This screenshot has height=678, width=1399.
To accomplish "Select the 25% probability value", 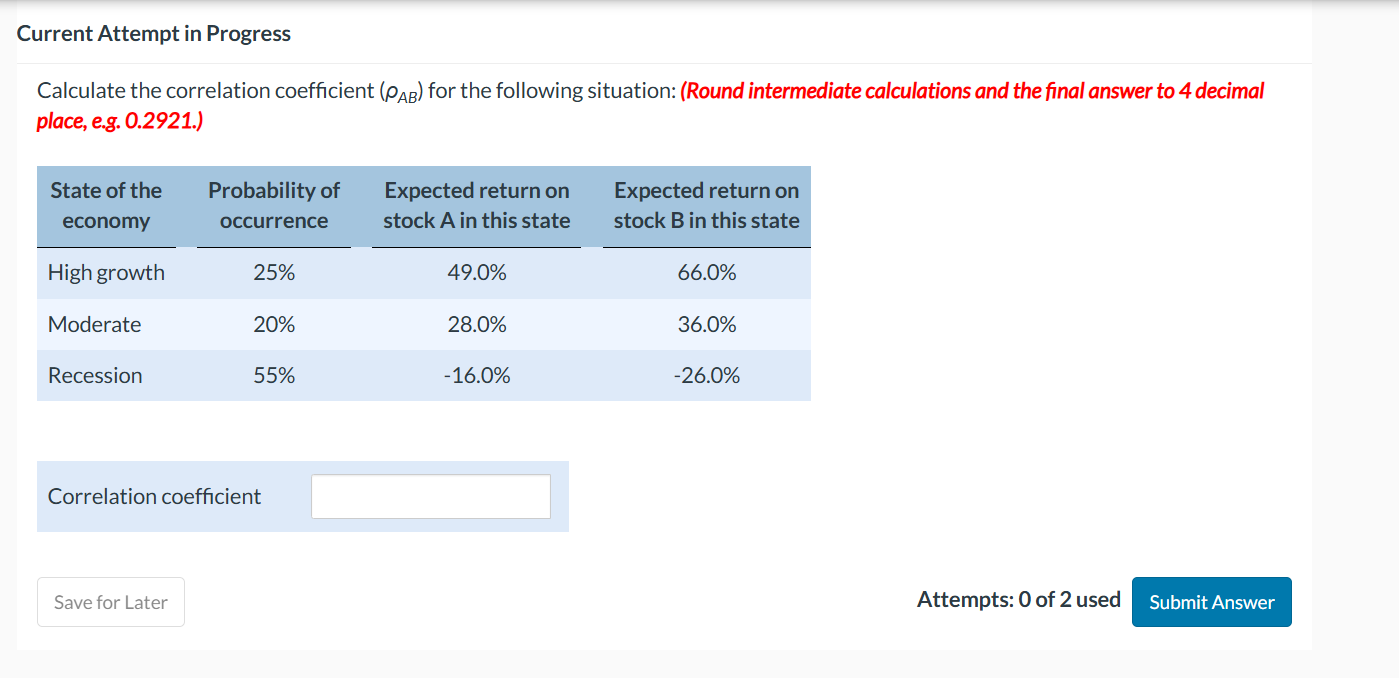I will [273, 272].
